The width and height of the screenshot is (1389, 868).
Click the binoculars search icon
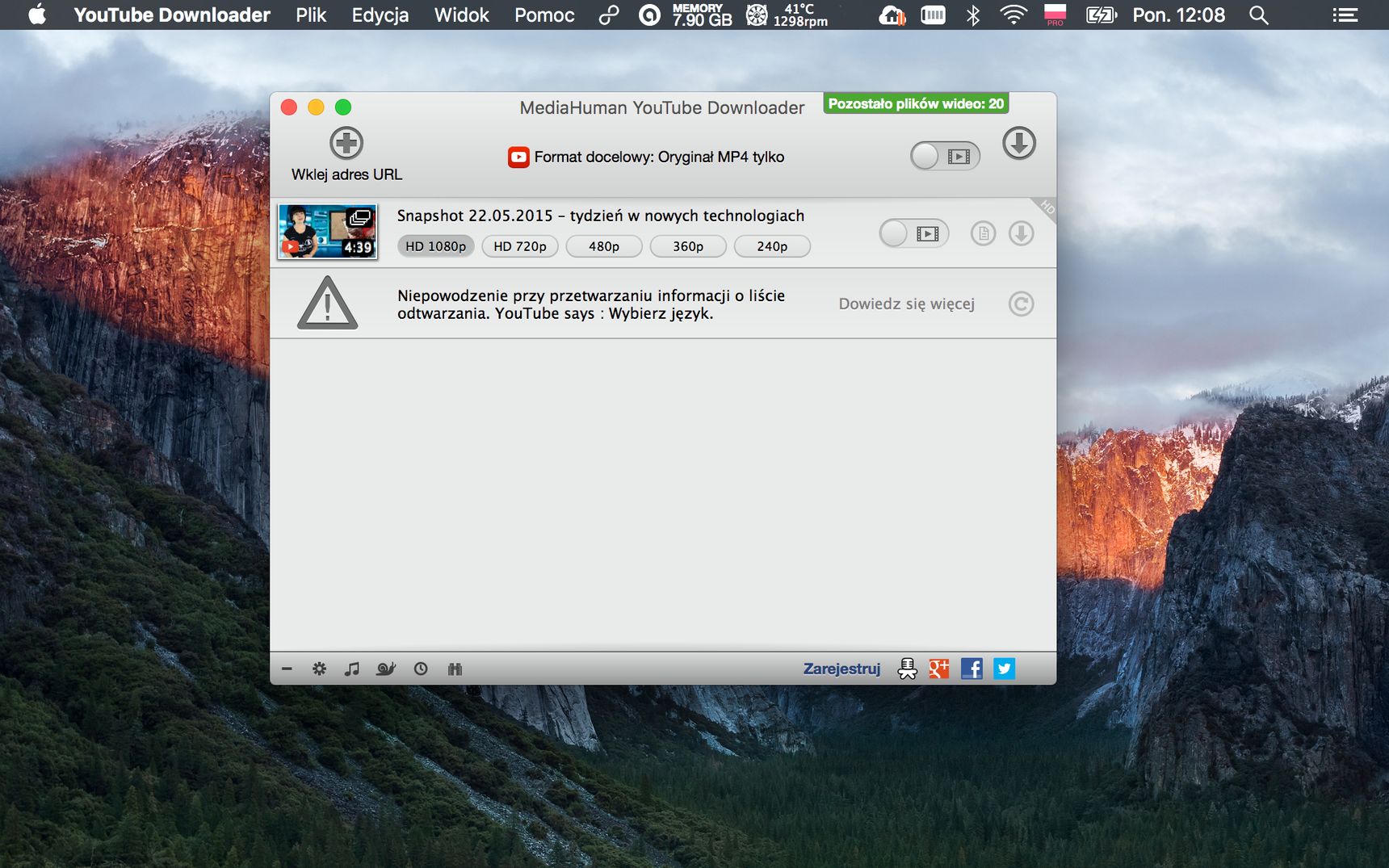[x=455, y=669]
